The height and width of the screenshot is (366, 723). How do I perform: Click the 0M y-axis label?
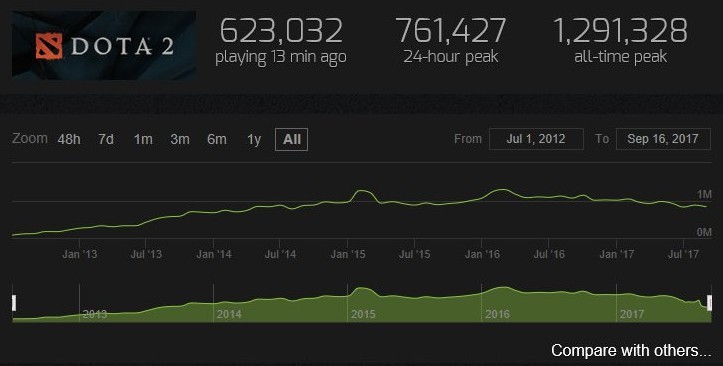tap(704, 232)
